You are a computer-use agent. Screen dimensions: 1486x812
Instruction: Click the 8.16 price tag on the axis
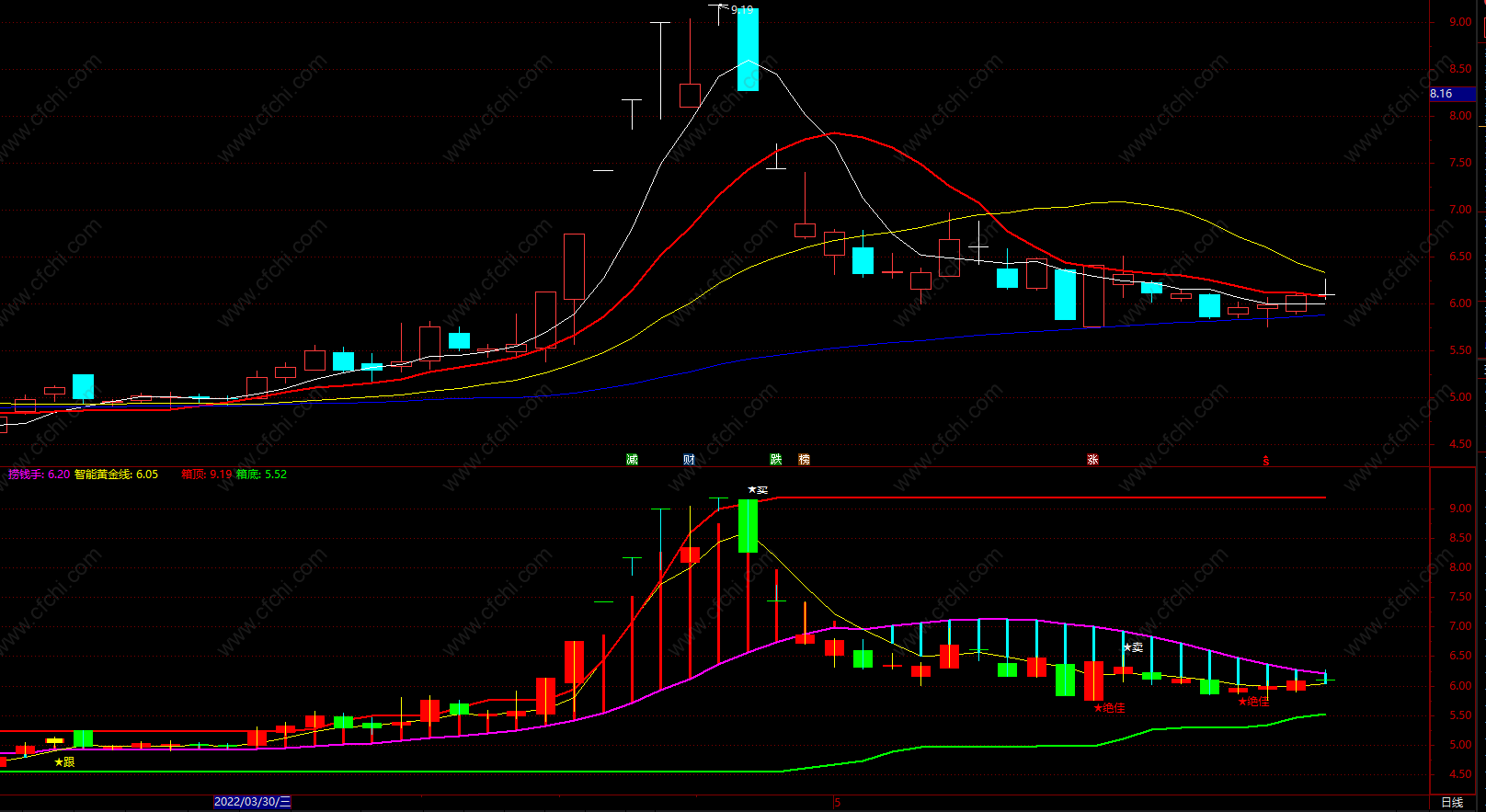click(x=1452, y=94)
